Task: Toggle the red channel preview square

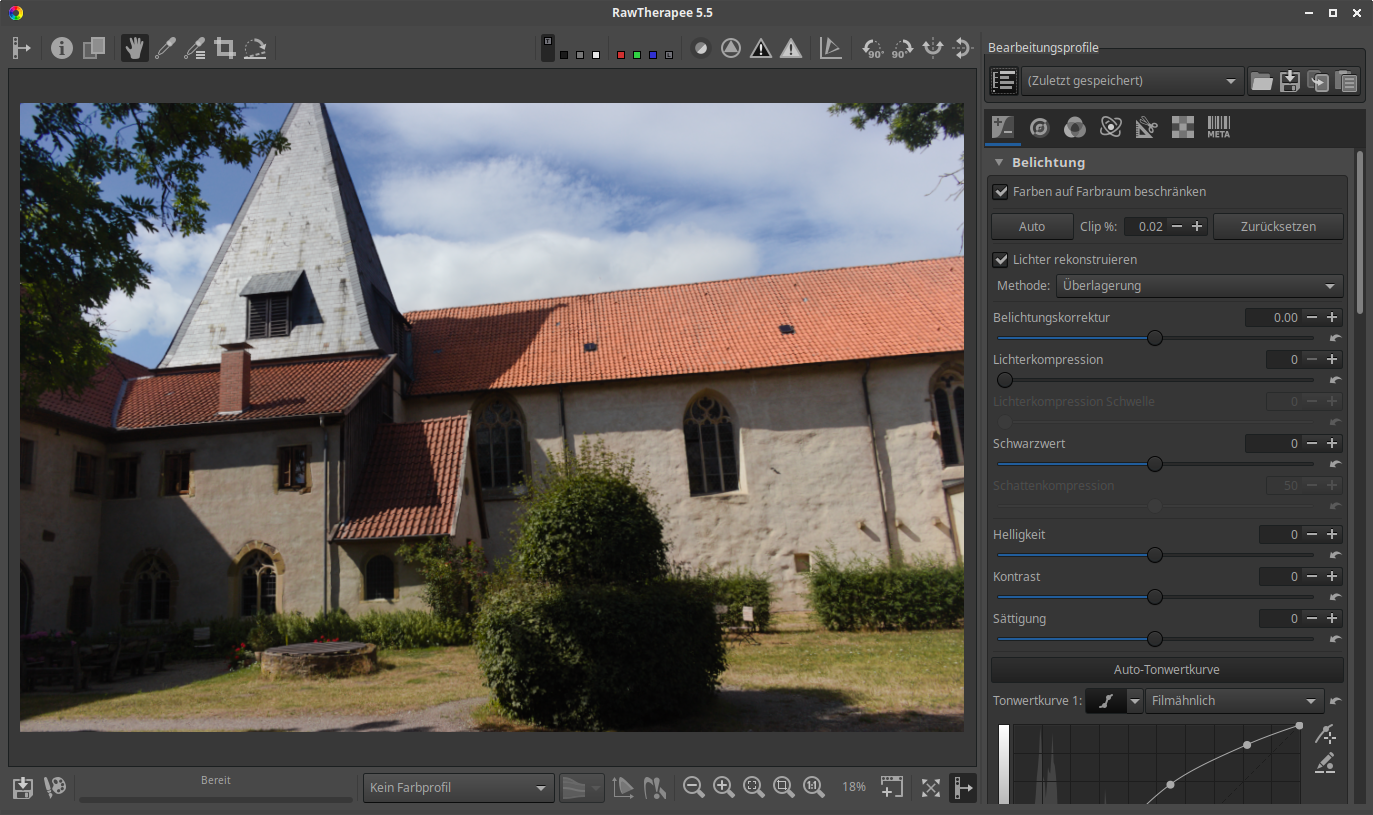Action: pos(621,54)
